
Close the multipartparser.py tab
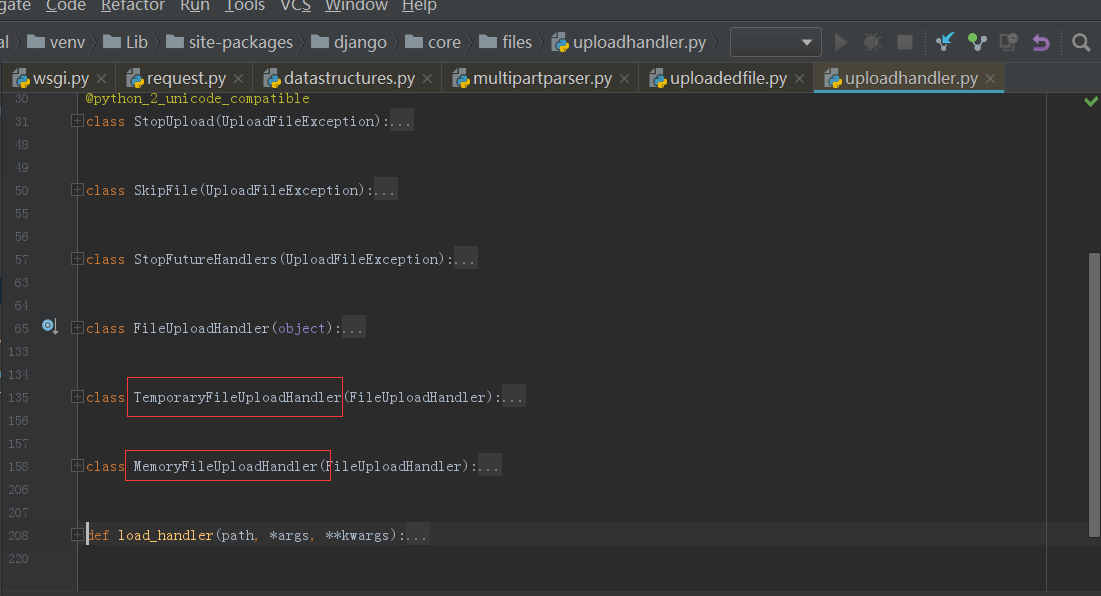pos(624,79)
